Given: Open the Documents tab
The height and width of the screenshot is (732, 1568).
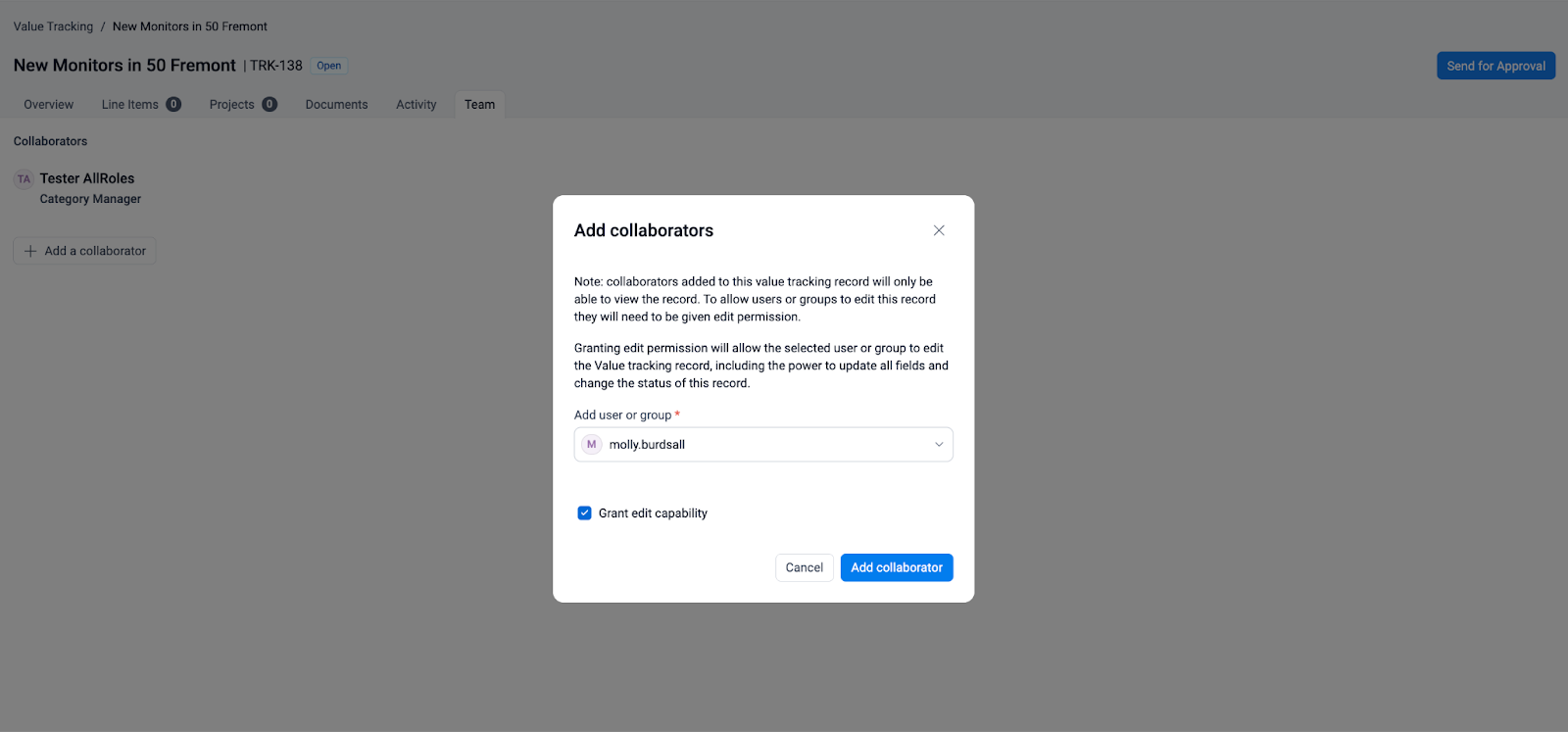Looking at the screenshot, I should coord(336,105).
